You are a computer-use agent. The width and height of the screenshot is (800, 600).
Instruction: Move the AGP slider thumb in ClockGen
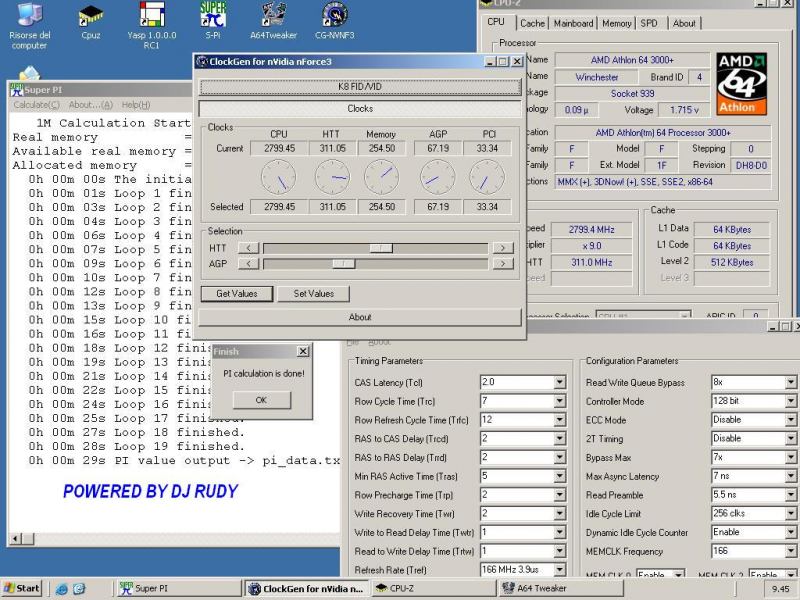344,264
